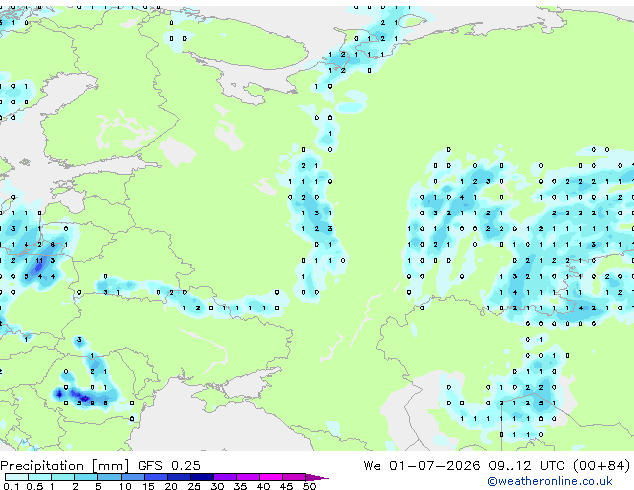Select the 35–40 mm violet legend swatch

[248, 477]
